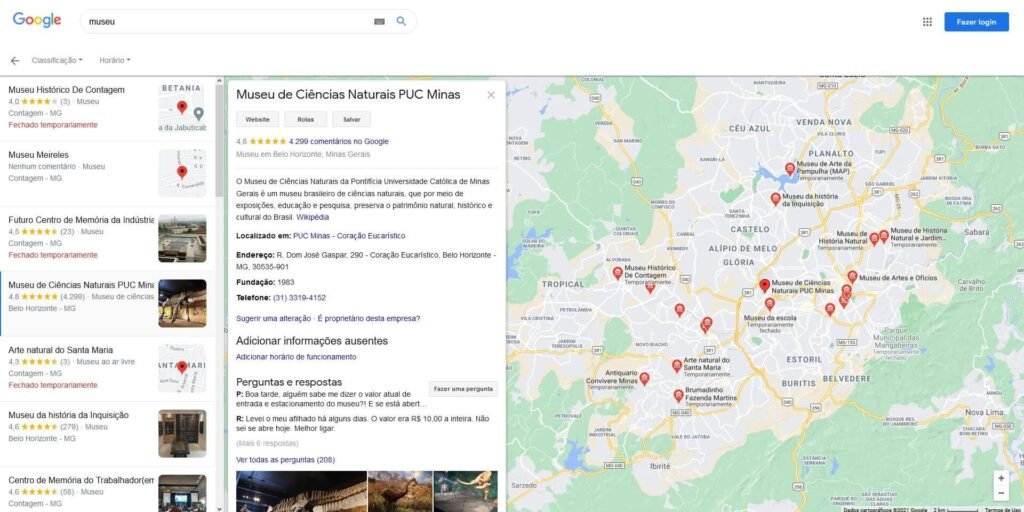Click the Museu Histórico De Contagem map pin
This screenshot has height=512, width=1024.
click(x=617, y=272)
